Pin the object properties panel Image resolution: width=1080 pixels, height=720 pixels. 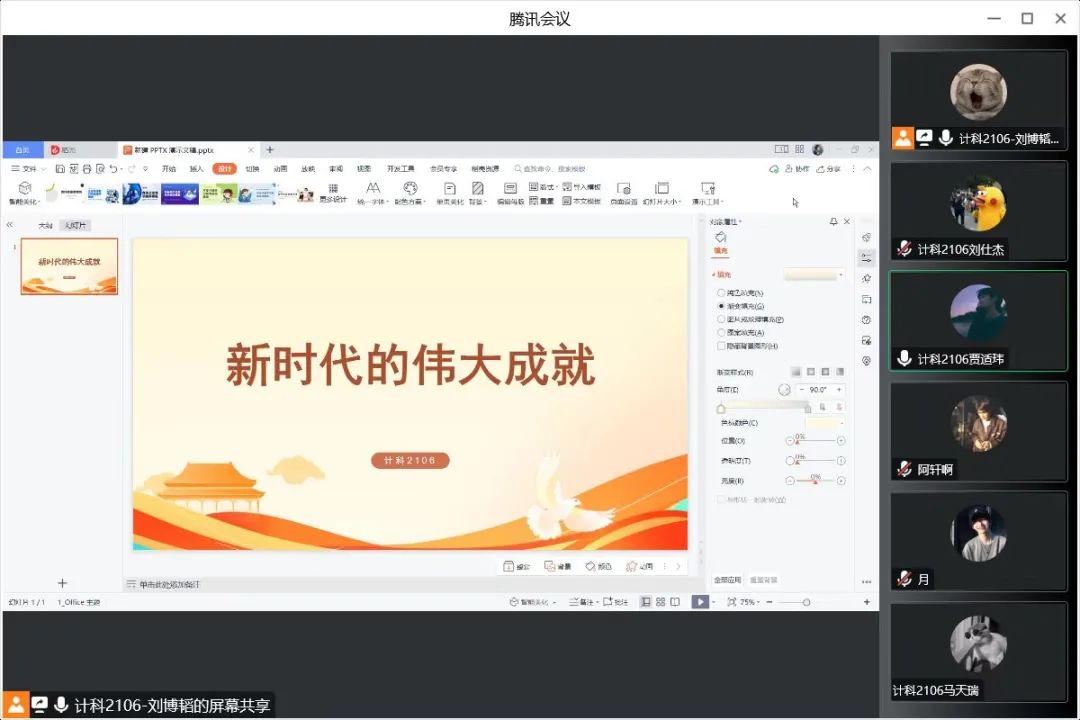pyautogui.click(x=834, y=221)
